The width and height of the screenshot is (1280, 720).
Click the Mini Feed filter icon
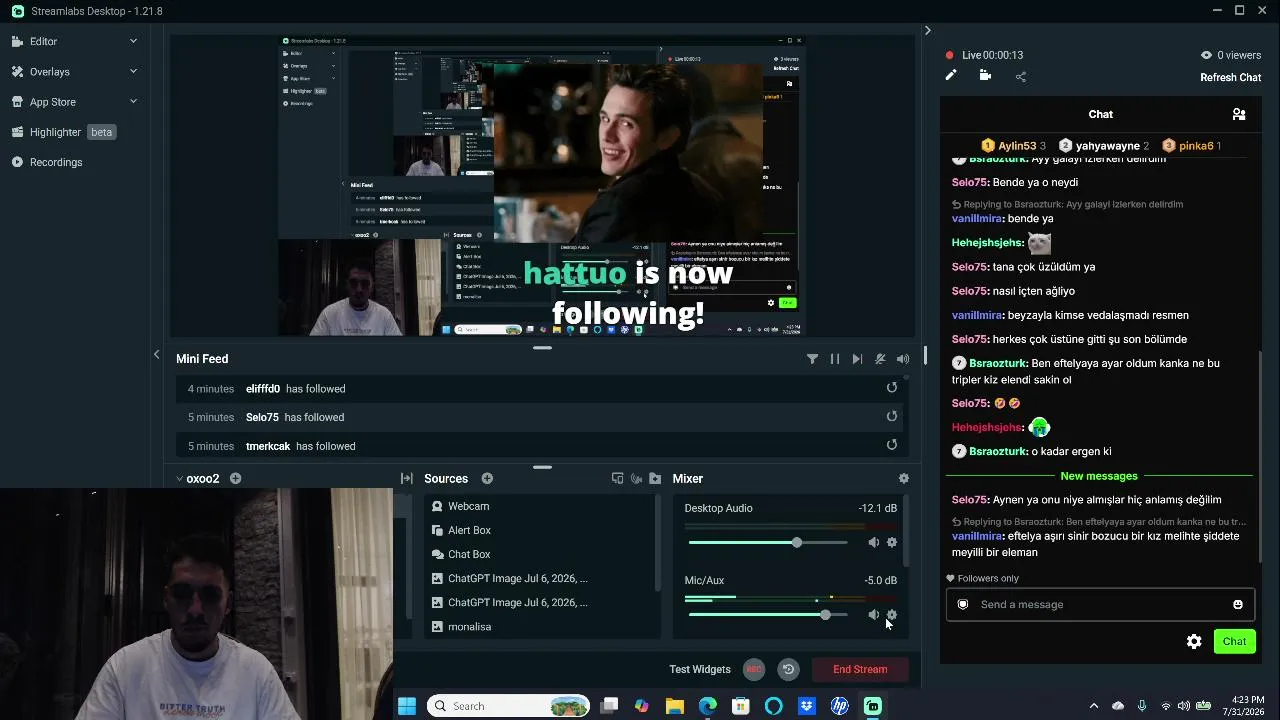(x=812, y=359)
